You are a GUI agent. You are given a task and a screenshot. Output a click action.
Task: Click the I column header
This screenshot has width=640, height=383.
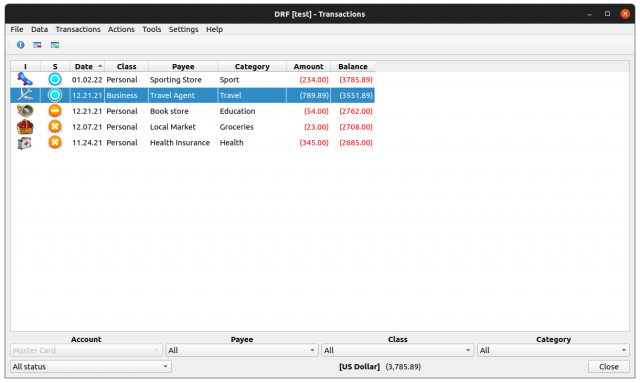tap(25, 67)
